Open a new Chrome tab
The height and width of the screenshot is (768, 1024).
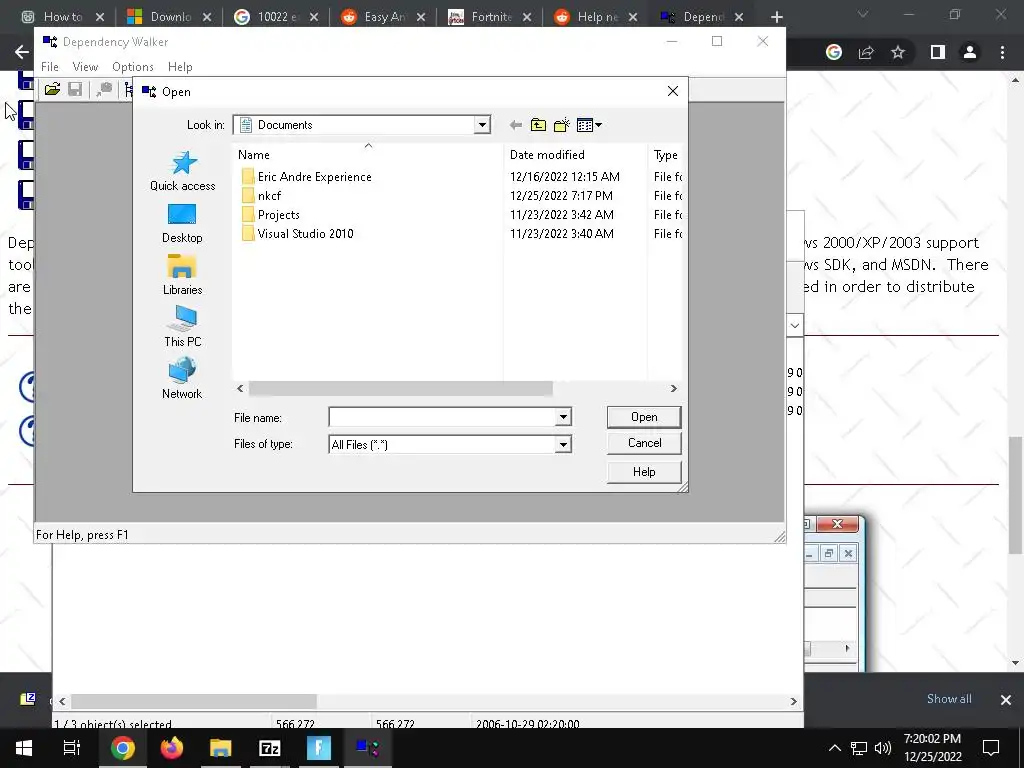(x=776, y=17)
